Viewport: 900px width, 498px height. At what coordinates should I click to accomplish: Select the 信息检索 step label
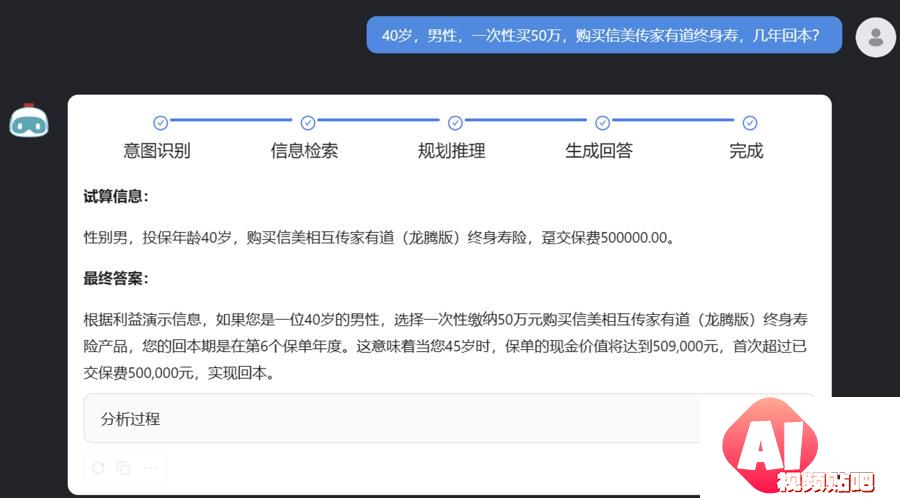click(x=304, y=151)
